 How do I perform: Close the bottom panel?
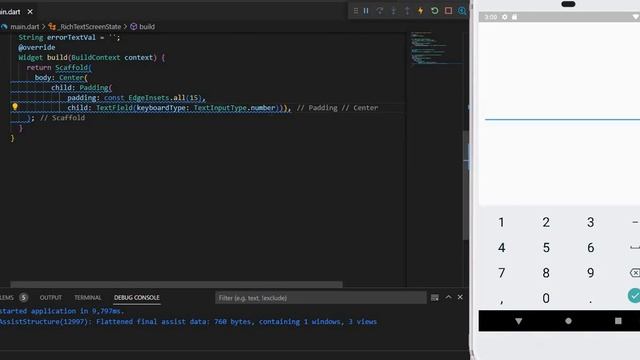click(x=460, y=297)
